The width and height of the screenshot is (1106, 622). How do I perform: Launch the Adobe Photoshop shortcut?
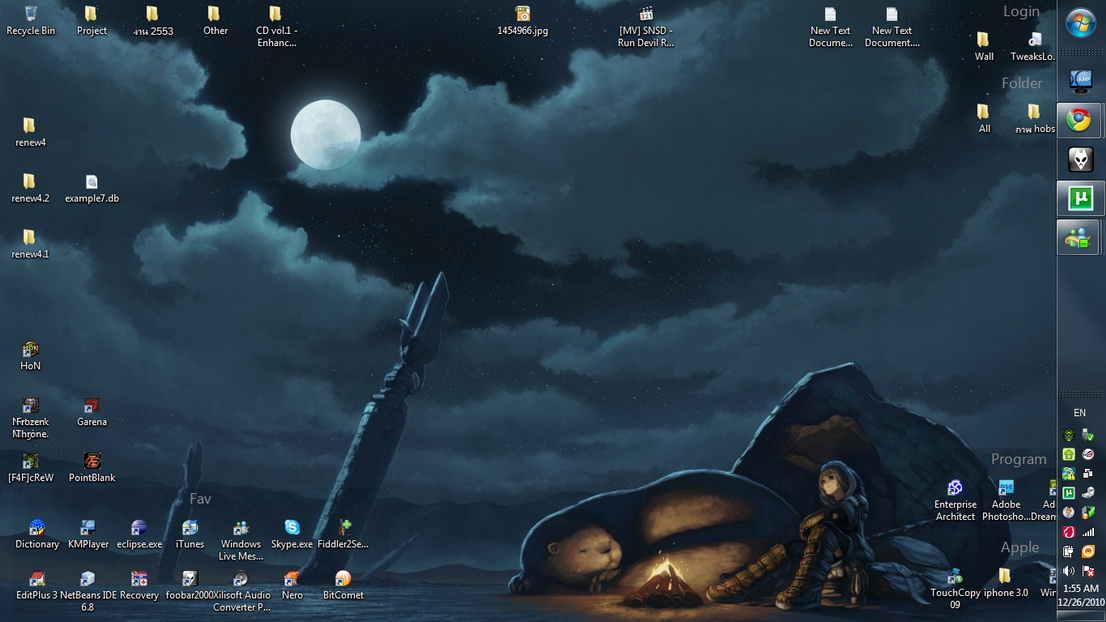tap(1006, 501)
